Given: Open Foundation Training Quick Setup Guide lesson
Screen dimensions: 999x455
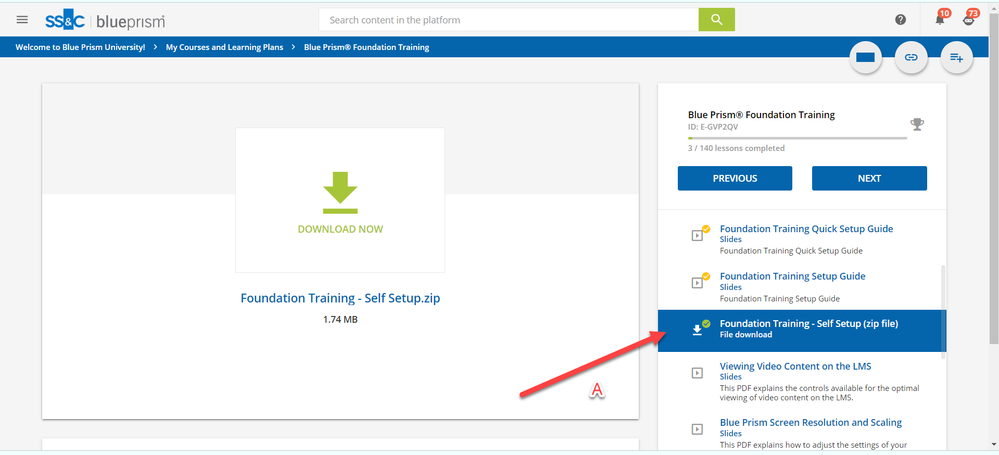Looking at the screenshot, I should [x=806, y=229].
